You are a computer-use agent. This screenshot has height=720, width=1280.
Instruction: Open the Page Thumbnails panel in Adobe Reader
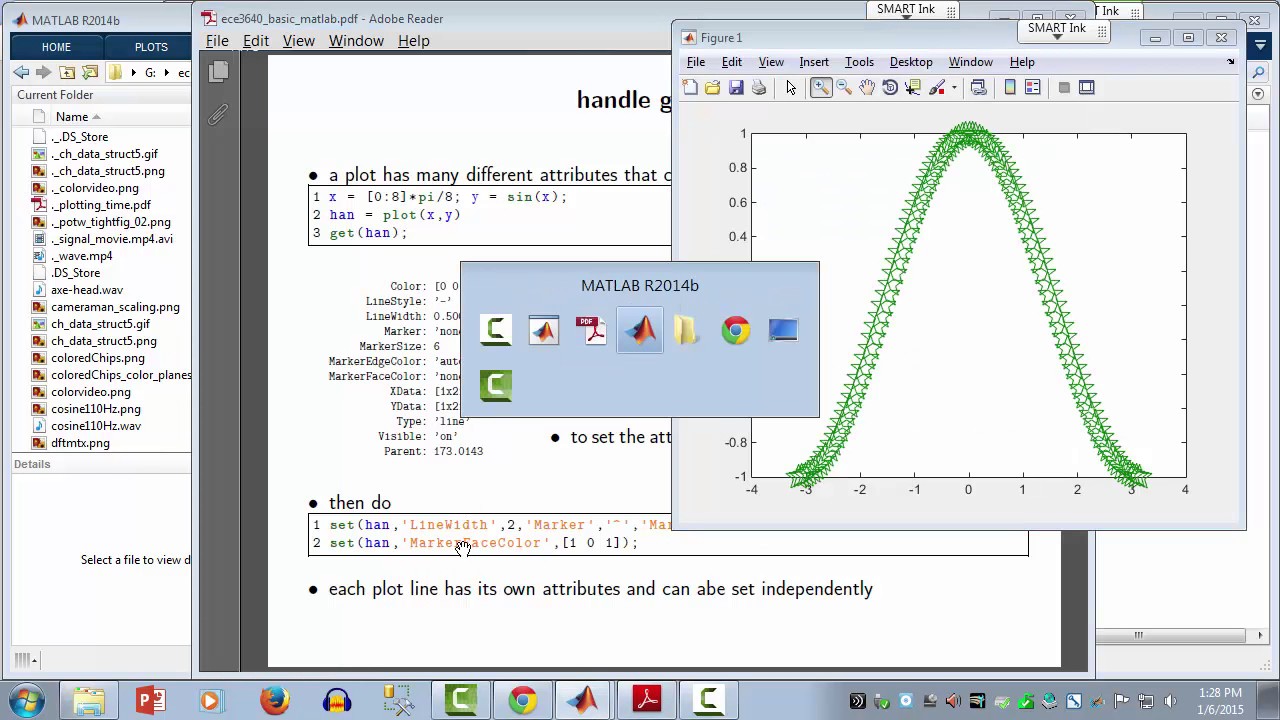(220, 71)
